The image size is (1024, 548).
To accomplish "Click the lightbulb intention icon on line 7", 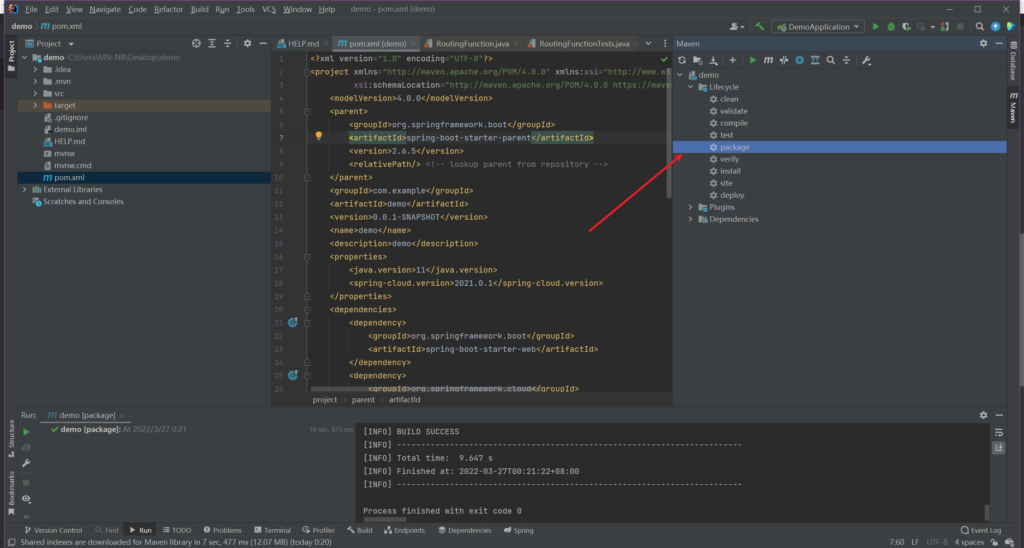I will coord(319,137).
